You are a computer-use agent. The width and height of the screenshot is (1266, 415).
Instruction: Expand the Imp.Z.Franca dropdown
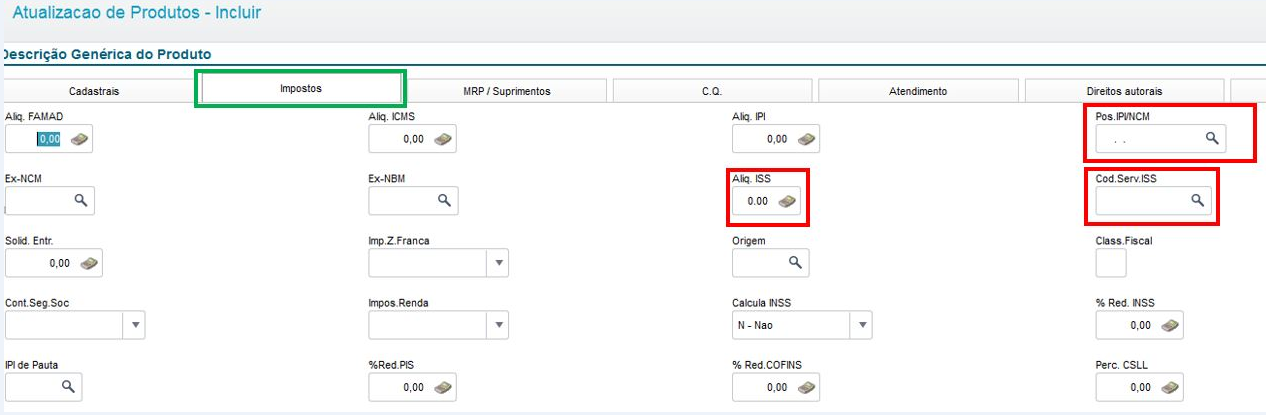click(x=498, y=264)
